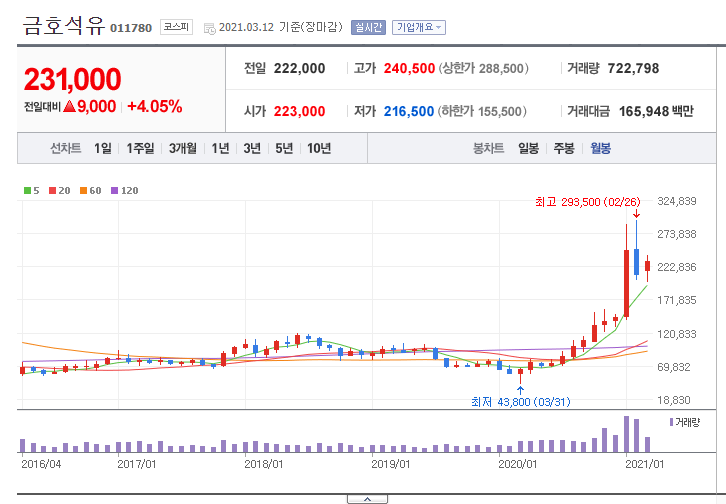Click the 하한가 155,500 text

482,112
